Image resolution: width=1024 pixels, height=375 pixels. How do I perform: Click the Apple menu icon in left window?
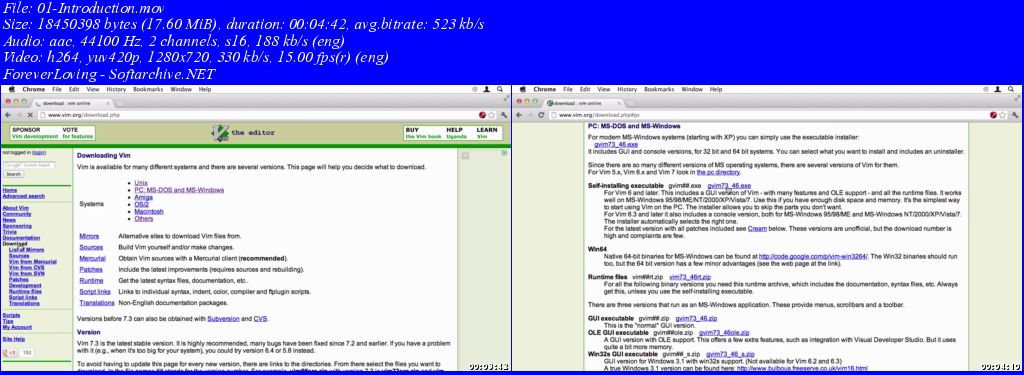pyautogui.click(x=11, y=90)
